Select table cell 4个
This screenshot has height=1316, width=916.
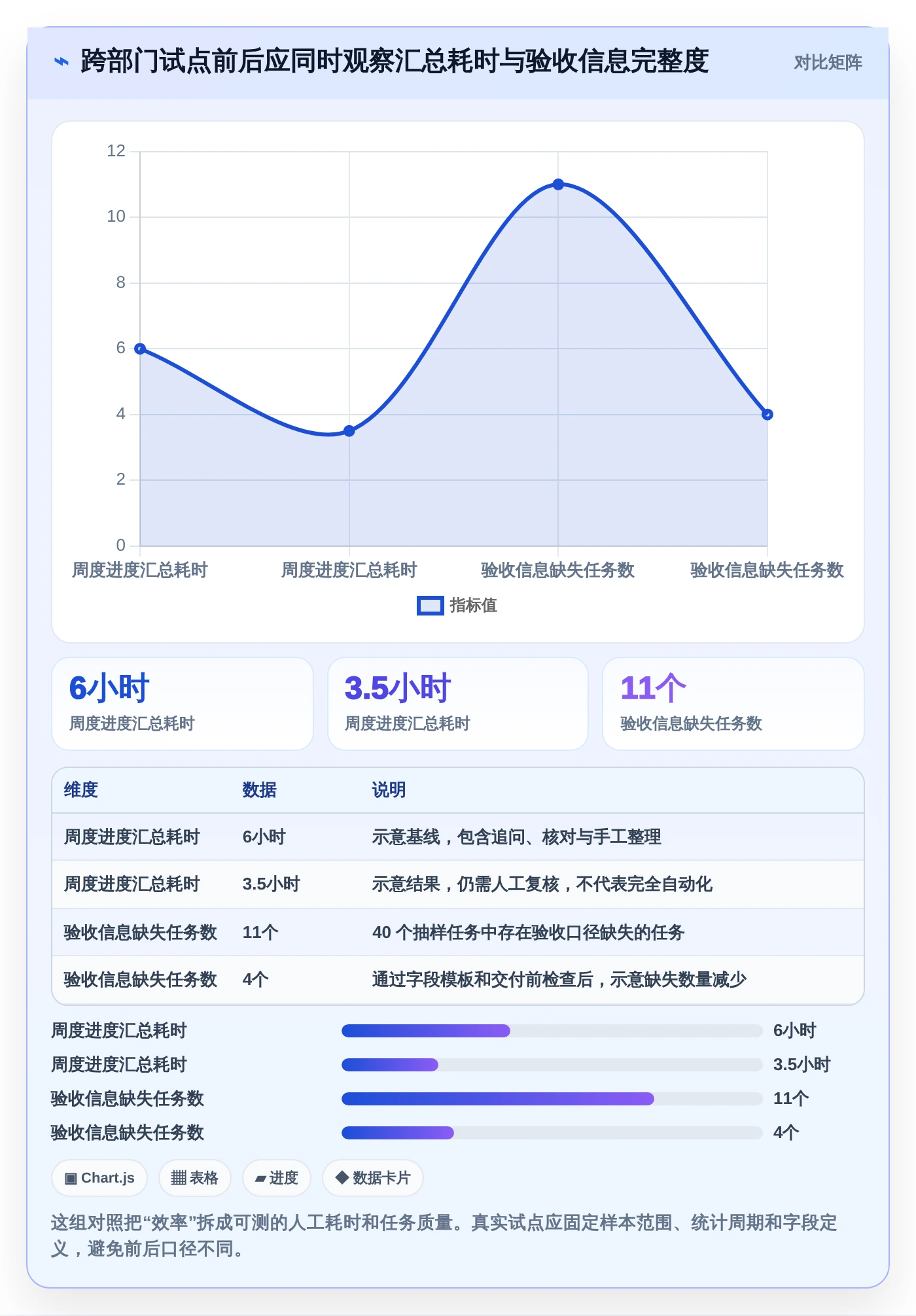point(256,980)
